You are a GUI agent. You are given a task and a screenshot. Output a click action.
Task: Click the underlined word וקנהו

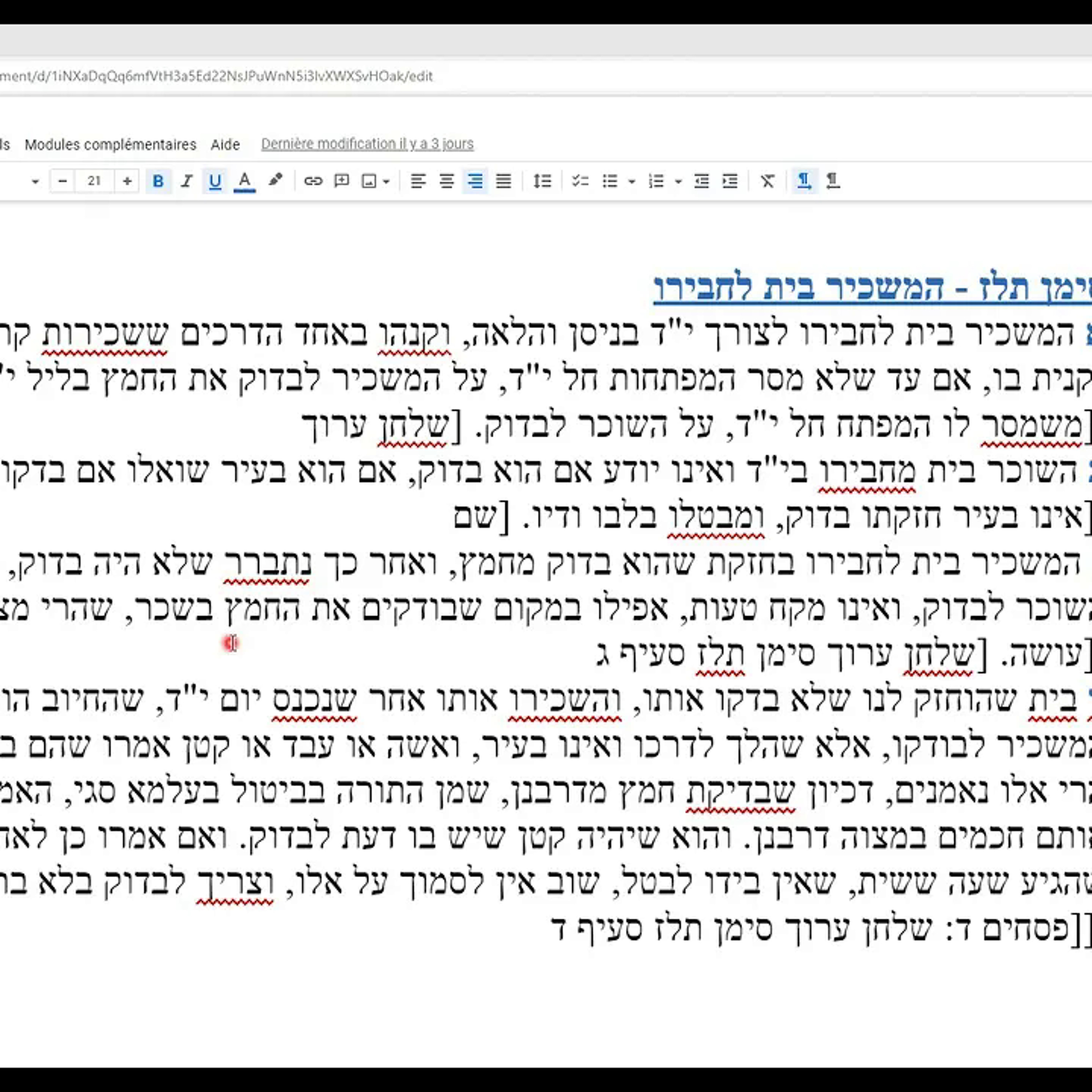point(414,334)
